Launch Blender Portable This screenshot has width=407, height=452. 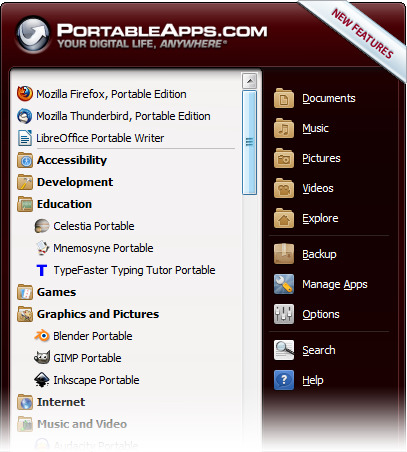93,336
